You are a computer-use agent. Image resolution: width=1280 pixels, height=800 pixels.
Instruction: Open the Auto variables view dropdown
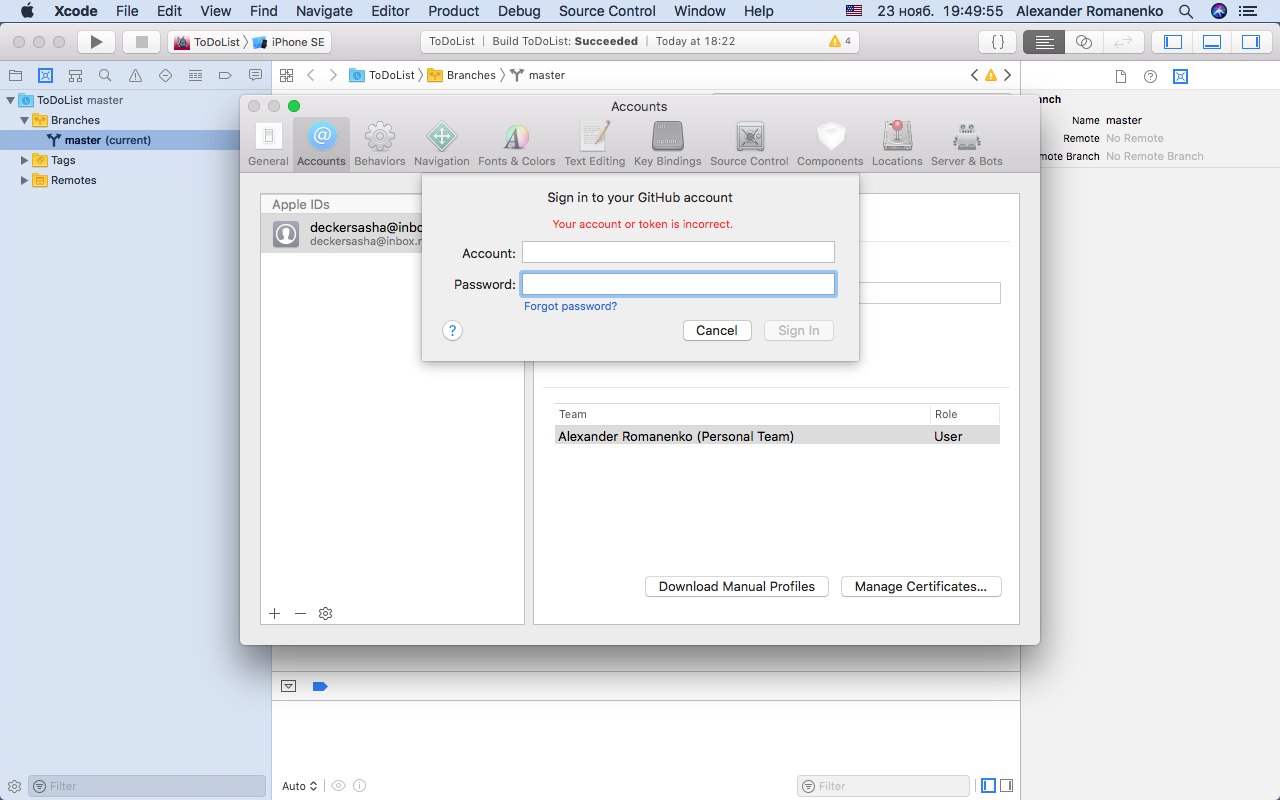300,786
